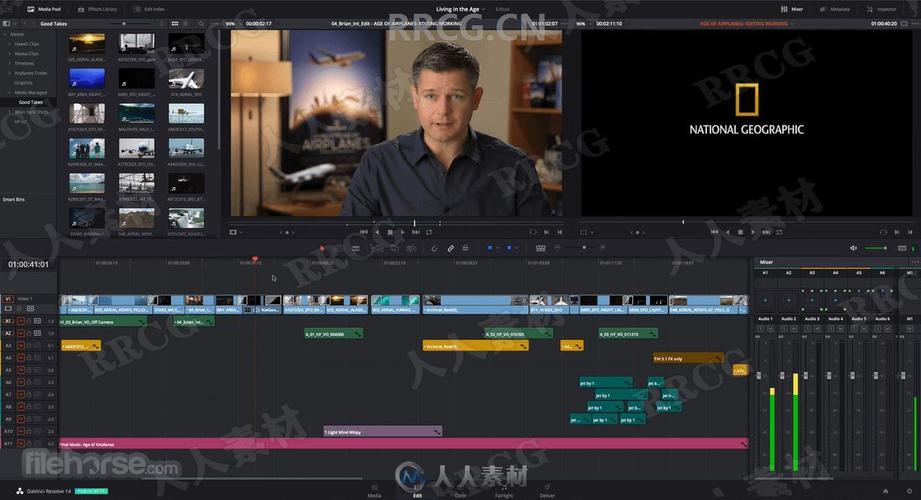Toggle the Mixer panel button
This screenshot has width=921, height=500.
tap(792, 8)
